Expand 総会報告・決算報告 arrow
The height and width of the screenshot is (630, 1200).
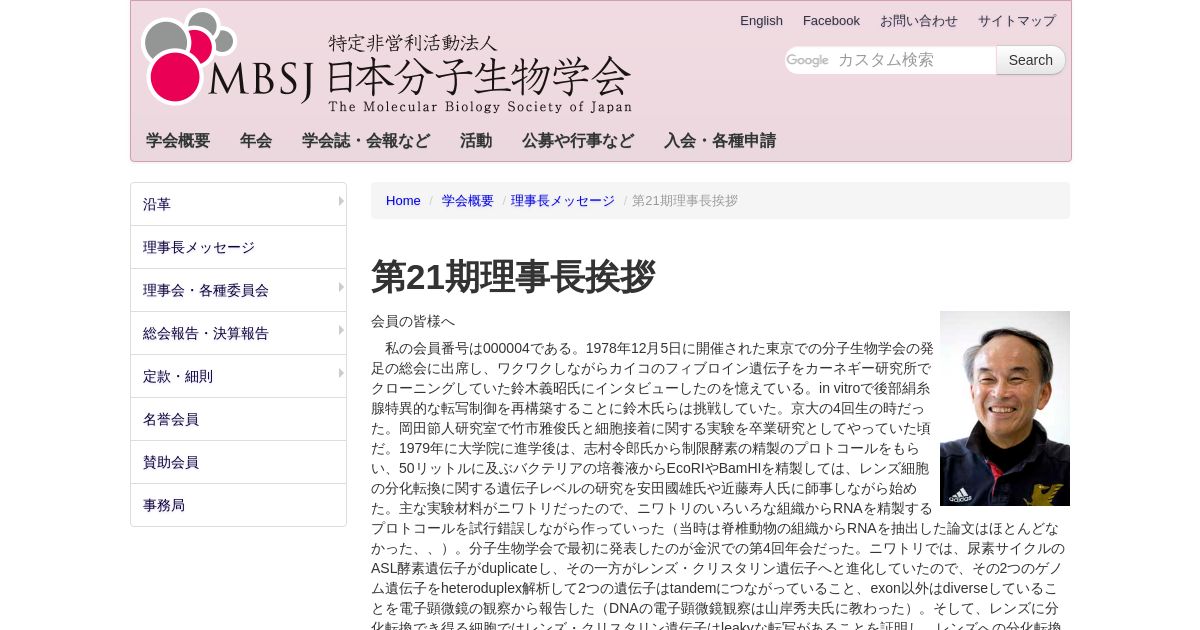(340, 330)
